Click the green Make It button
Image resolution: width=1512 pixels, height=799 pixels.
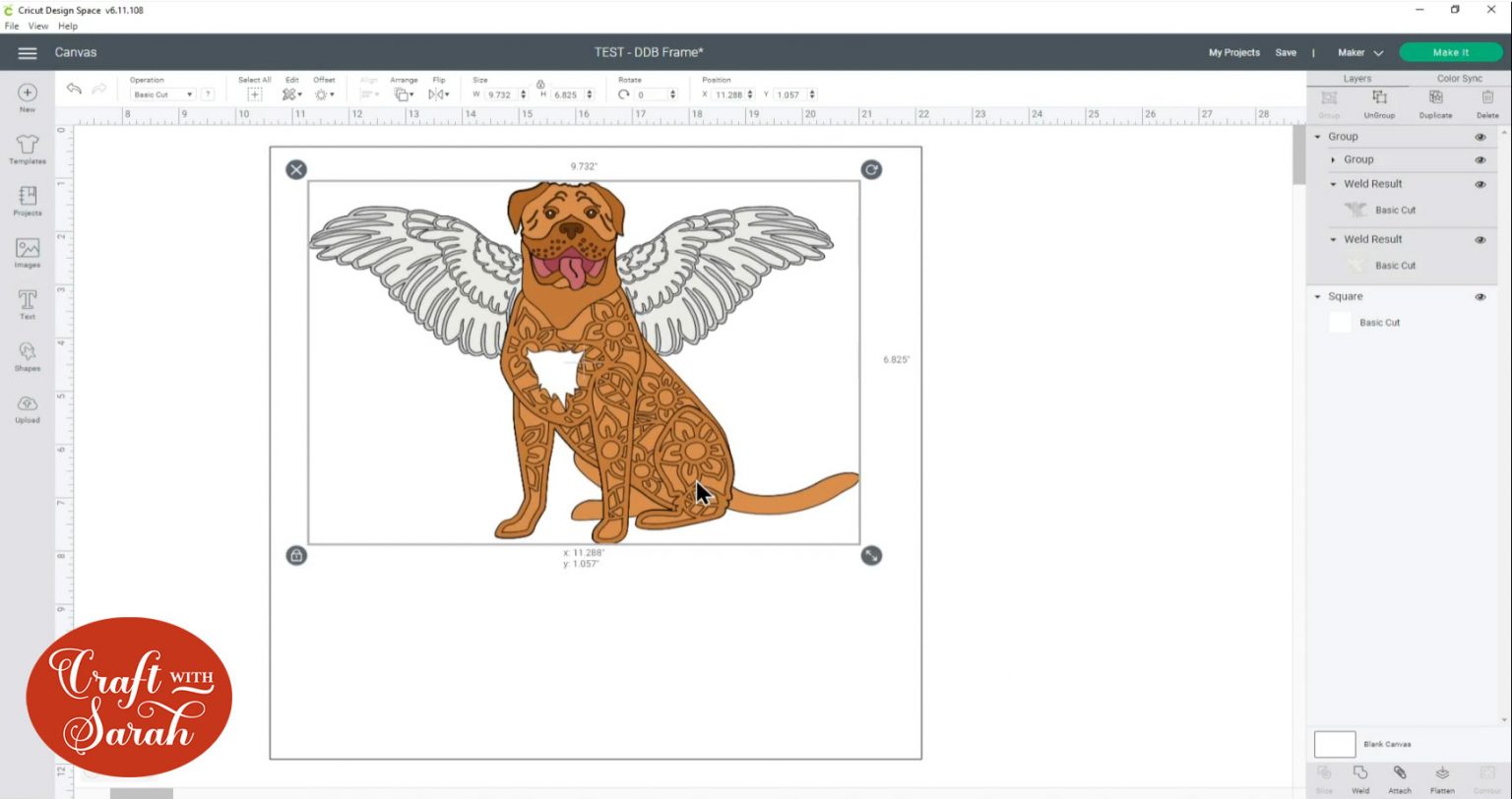[1450, 53]
